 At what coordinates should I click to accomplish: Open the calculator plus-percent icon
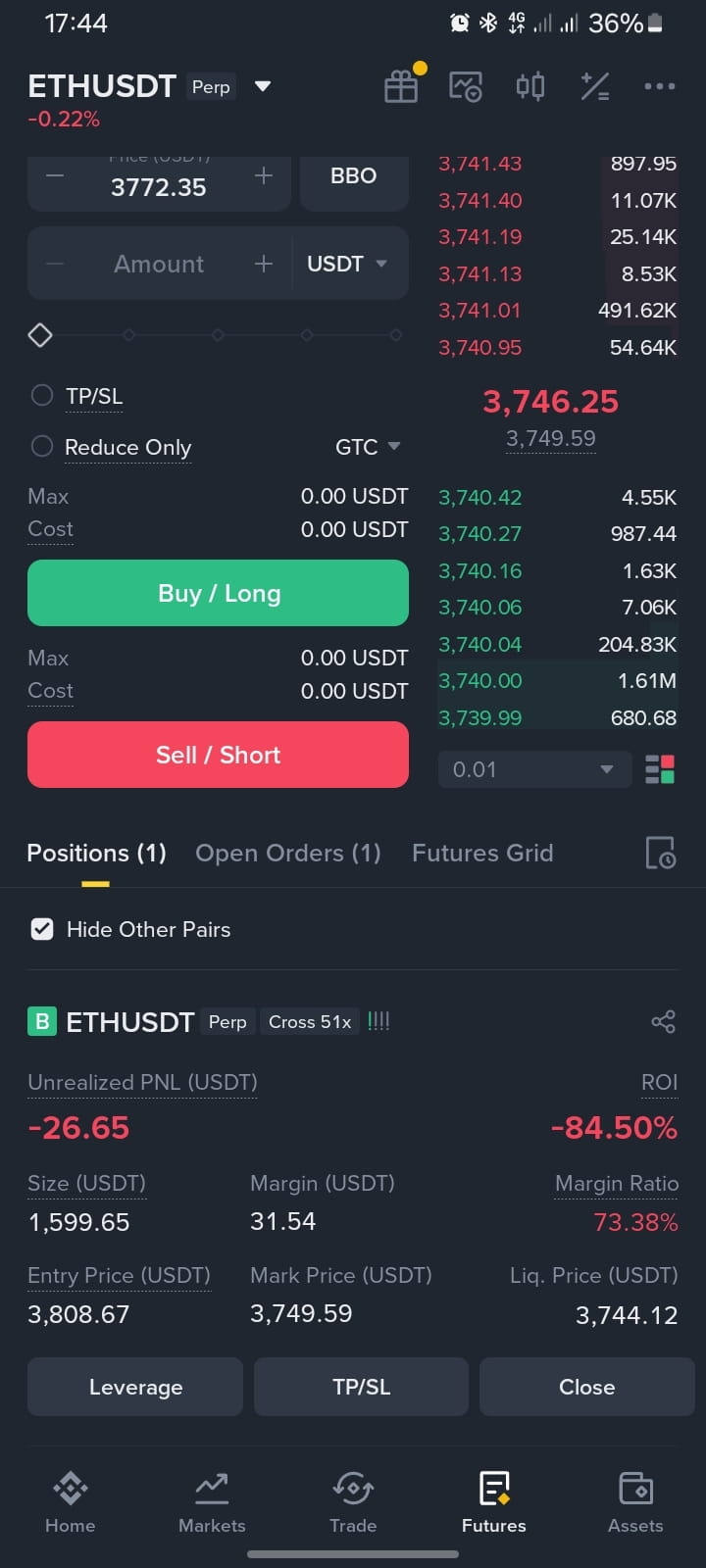click(595, 86)
